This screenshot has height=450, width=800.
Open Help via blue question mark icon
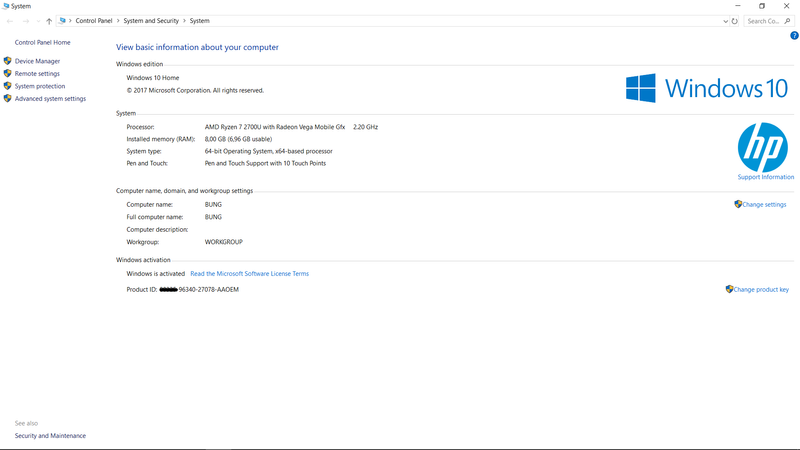pos(793,35)
